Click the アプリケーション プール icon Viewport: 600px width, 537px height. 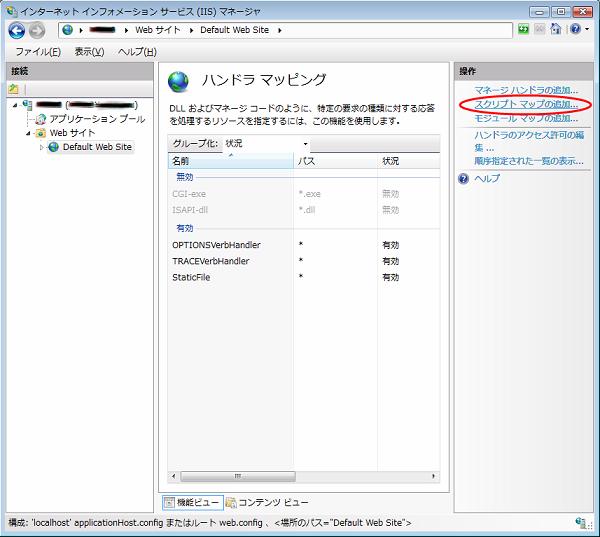pyautogui.click(x=40, y=119)
